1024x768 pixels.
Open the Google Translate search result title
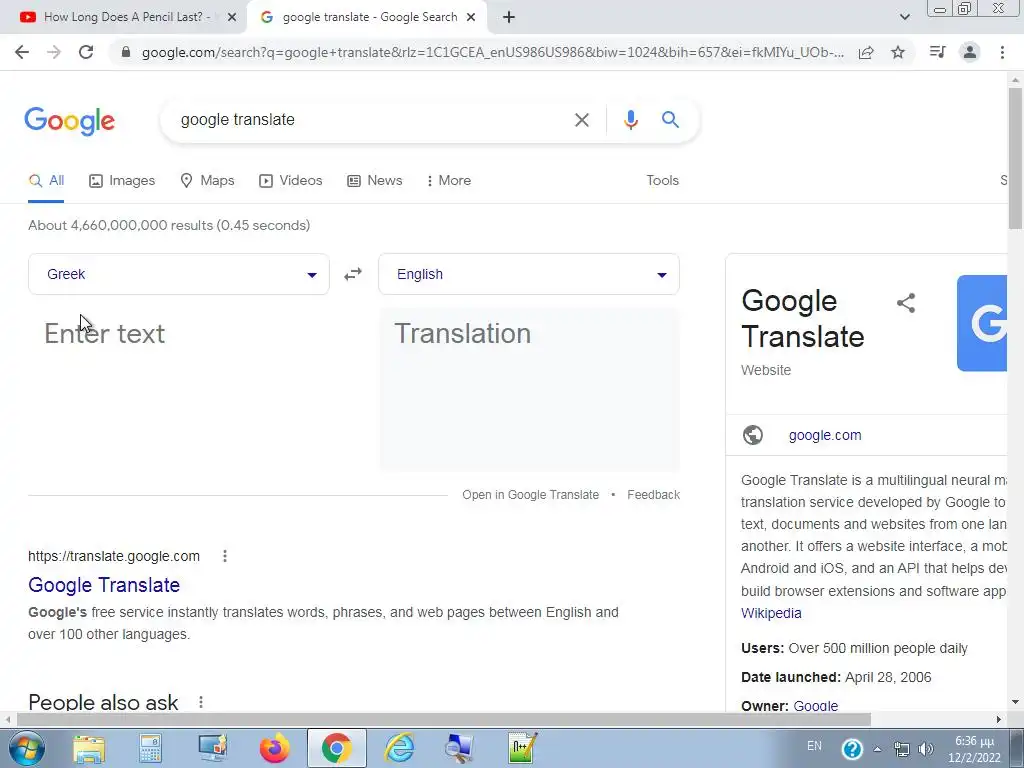click(104, 585)
